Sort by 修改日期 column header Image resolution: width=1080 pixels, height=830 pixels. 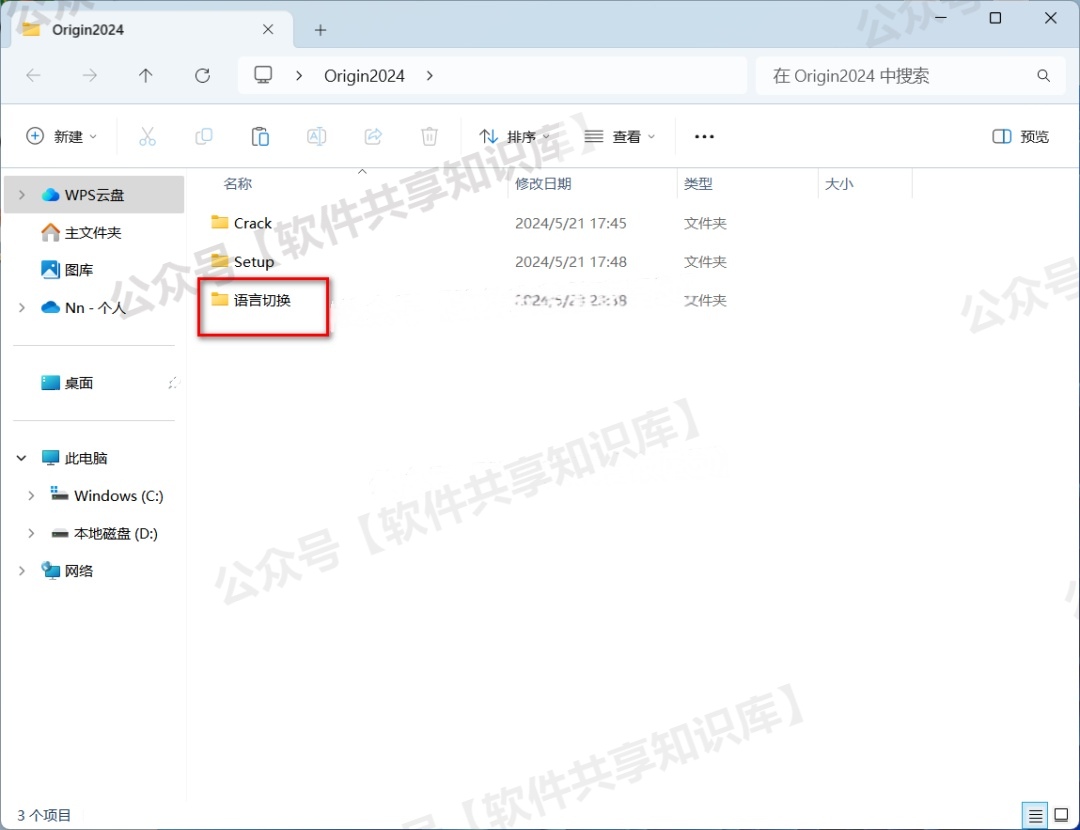pyautogui.click(x=543, y=184)
